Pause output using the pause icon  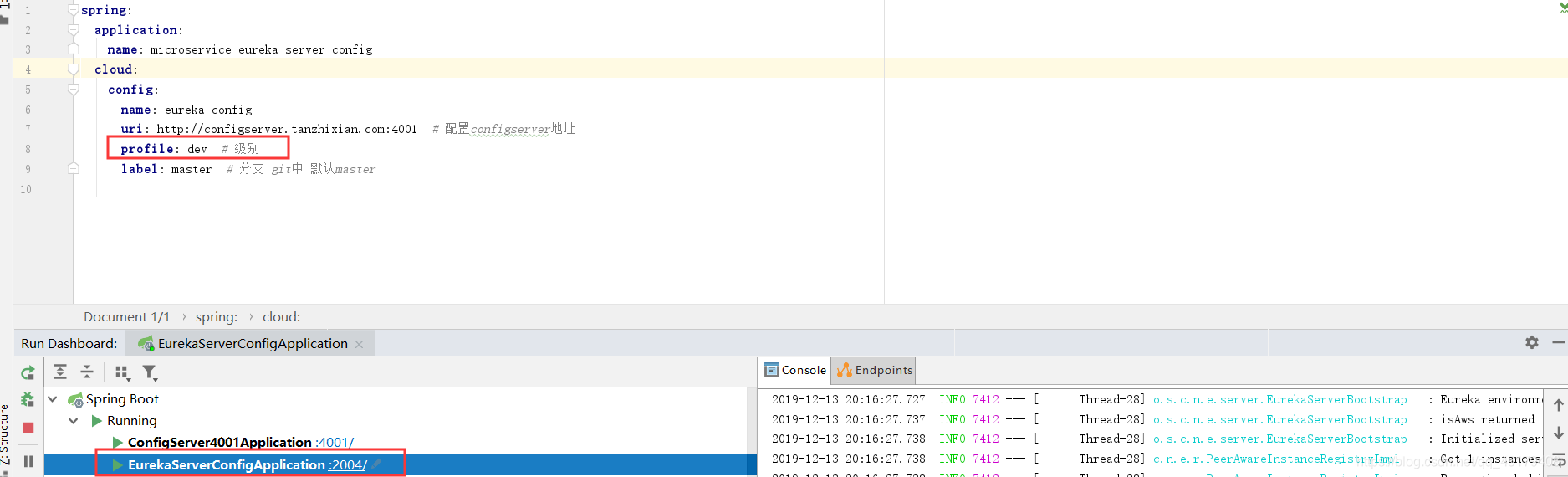click(x=28, y=461)
